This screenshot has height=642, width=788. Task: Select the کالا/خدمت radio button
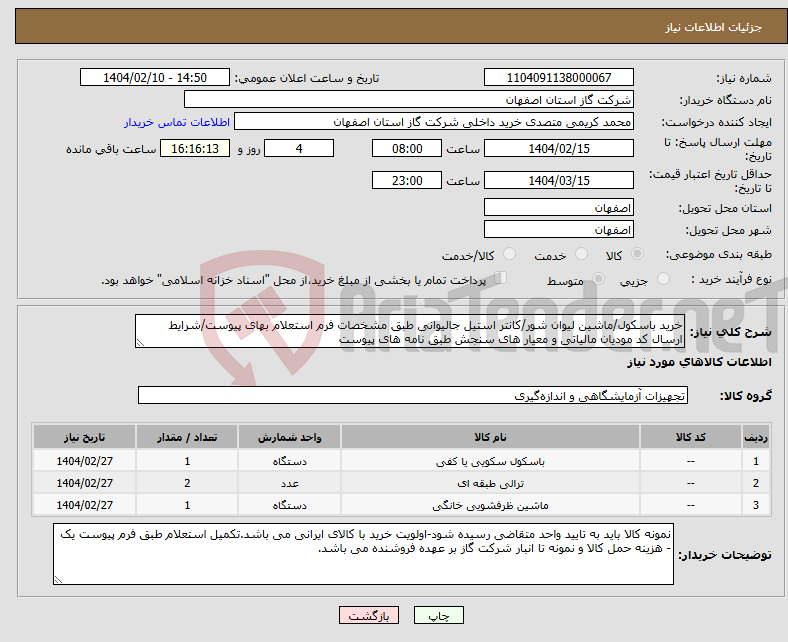pyautogui.click(x=510, y=254)
